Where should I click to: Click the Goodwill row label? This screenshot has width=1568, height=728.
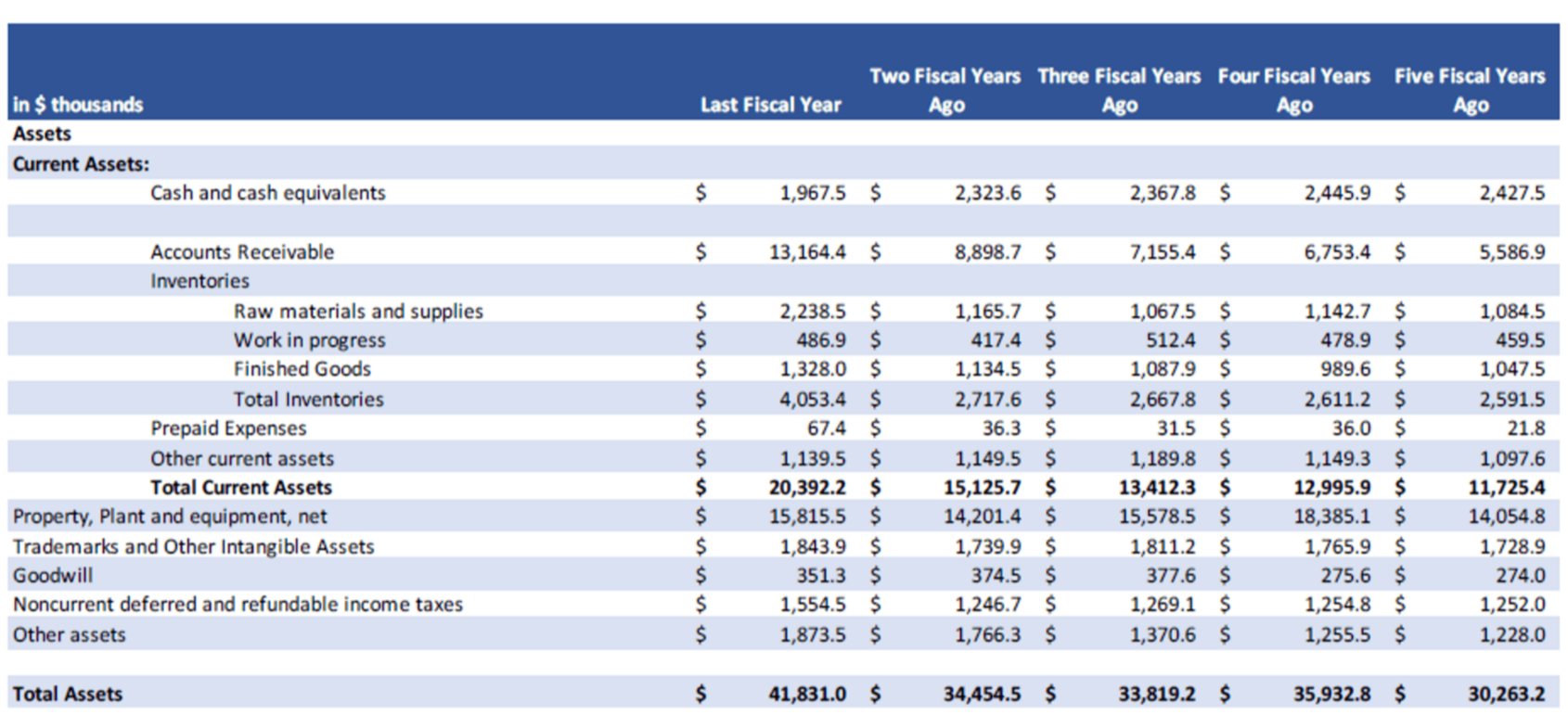(53, 576)
